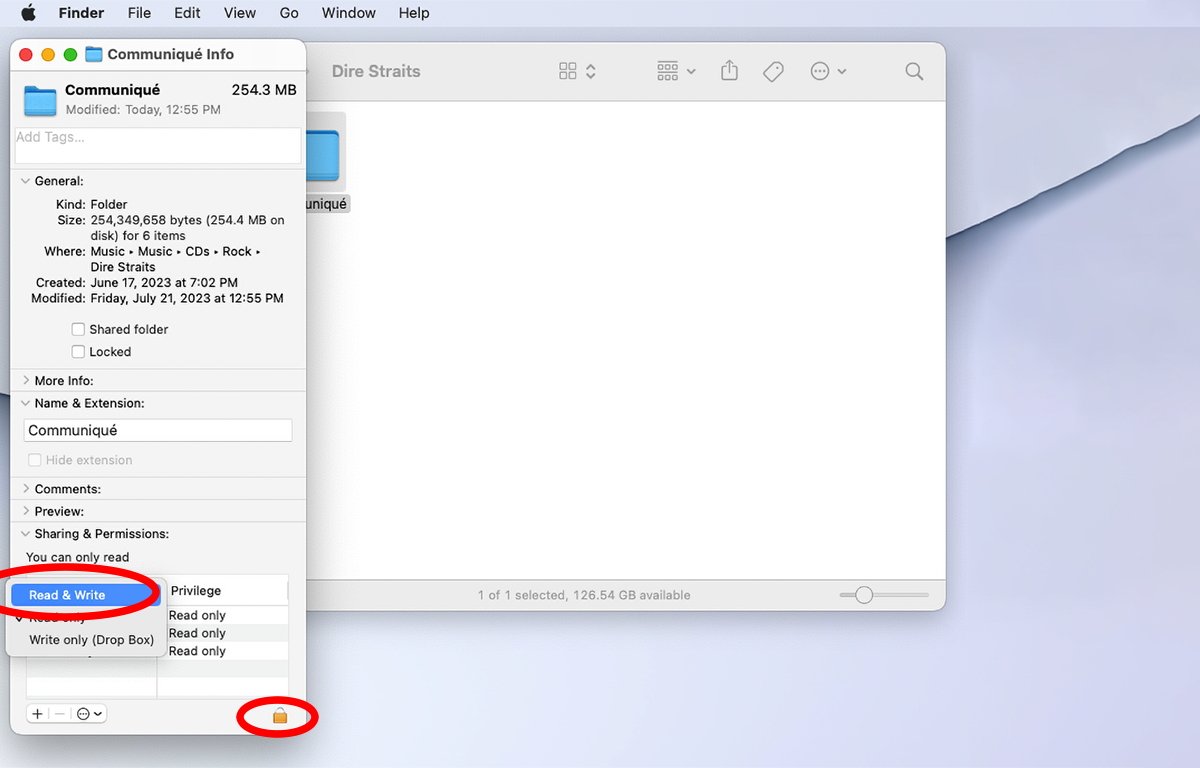Open the Search magnifier in Finder toolbar

click(913, 71)
